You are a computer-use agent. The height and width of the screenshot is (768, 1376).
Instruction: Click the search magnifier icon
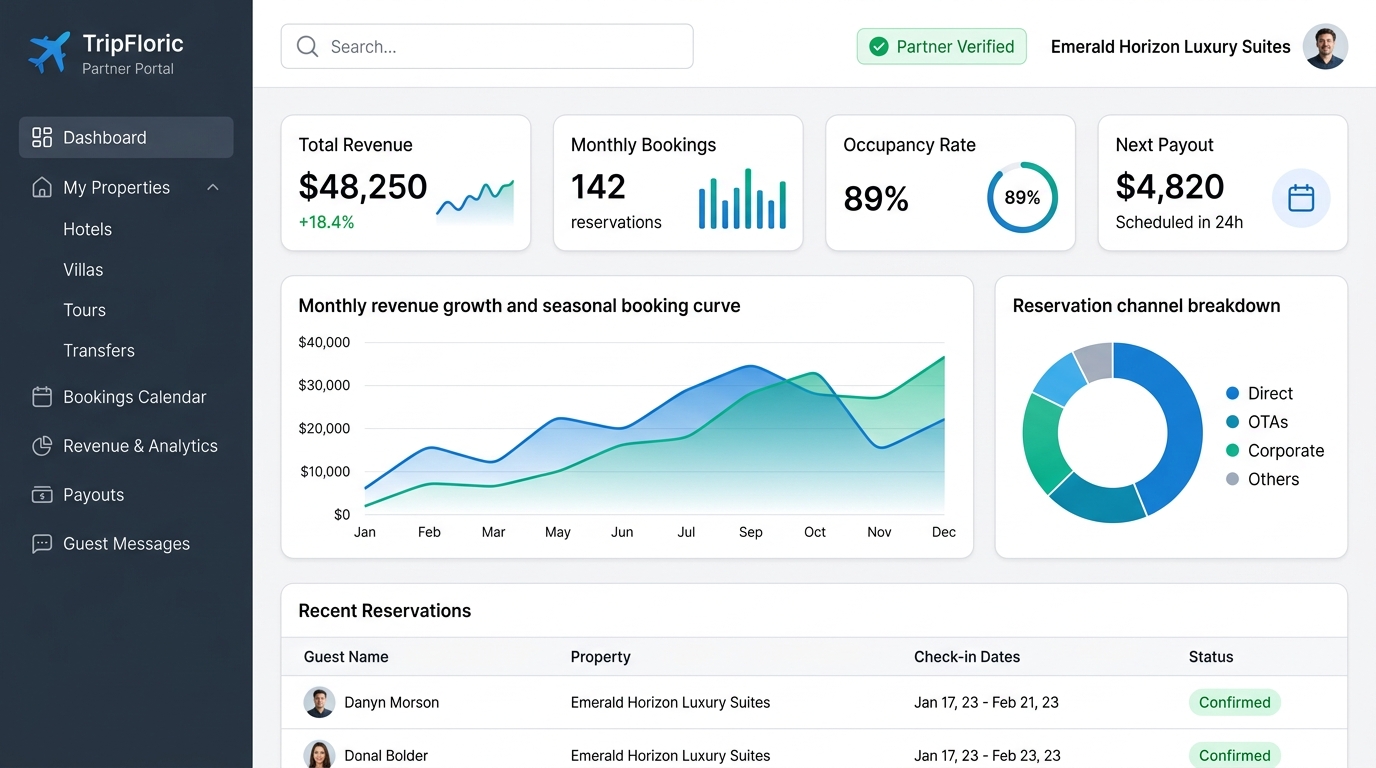click(x=308, y=46)
